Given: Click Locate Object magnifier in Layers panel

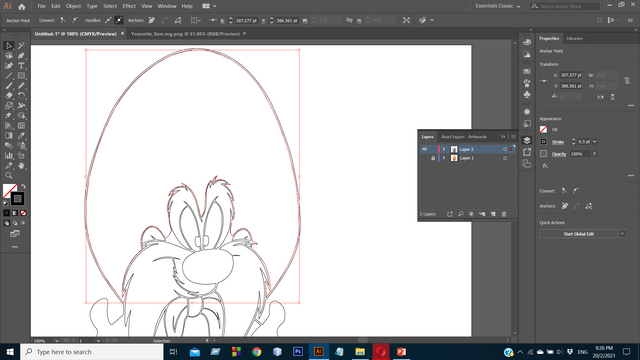Looking at the screenshot, I should 460,214.
